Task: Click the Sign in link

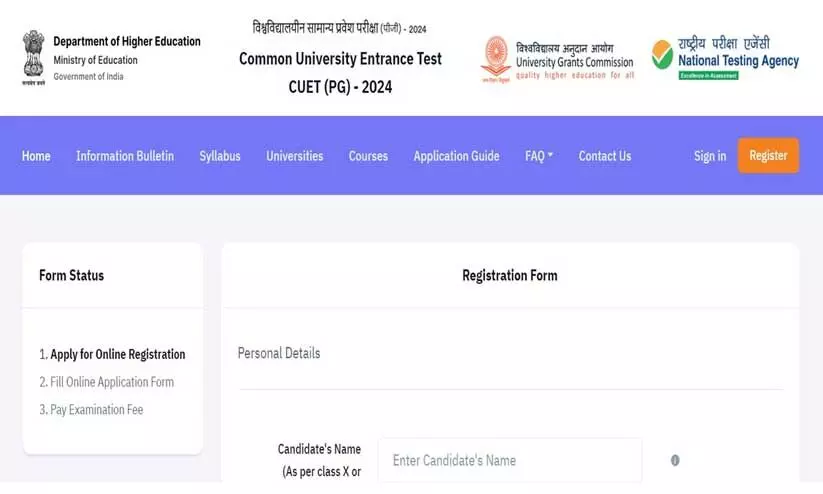Action: (710, 156)
